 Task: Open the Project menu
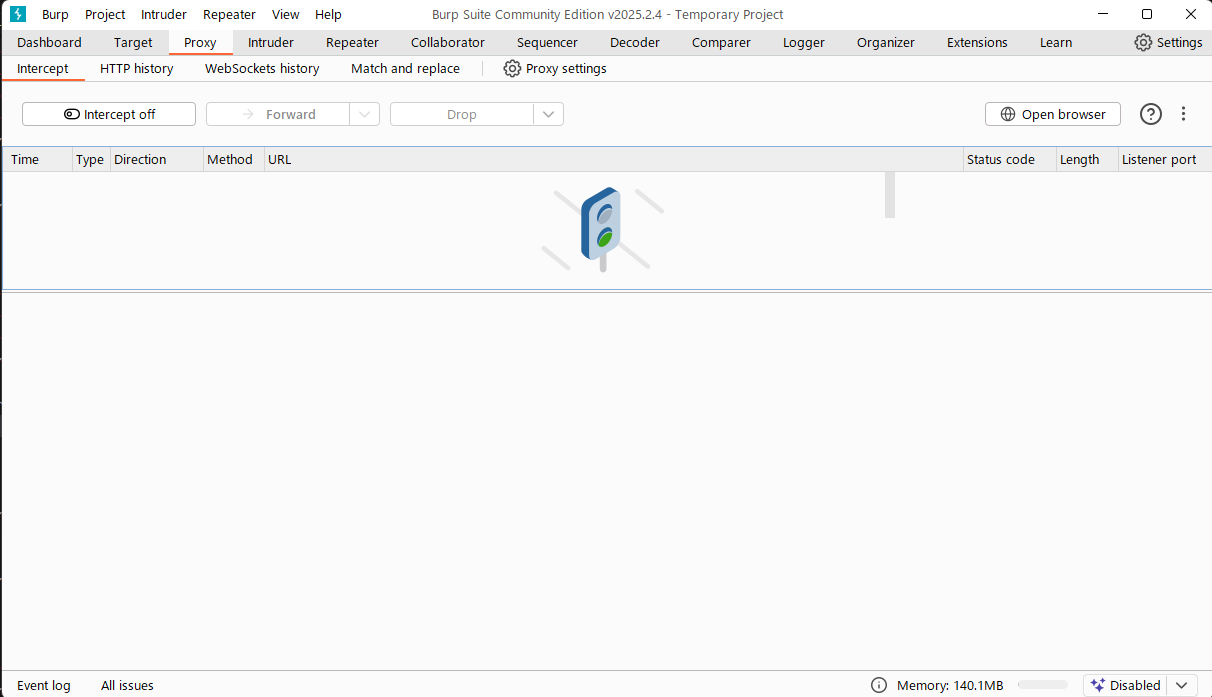105,14
